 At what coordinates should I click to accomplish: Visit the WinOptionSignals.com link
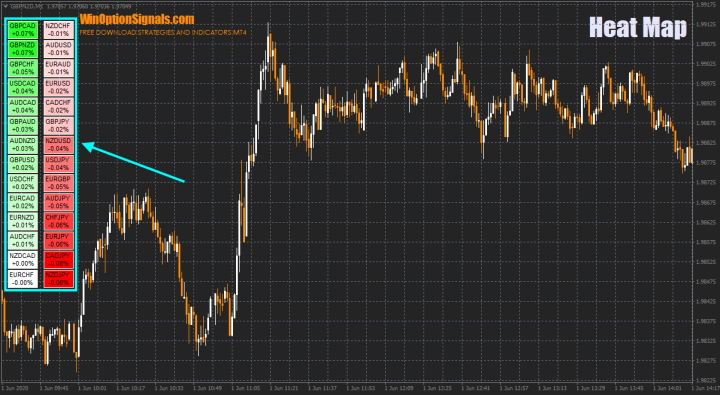(x=137, y=19)
